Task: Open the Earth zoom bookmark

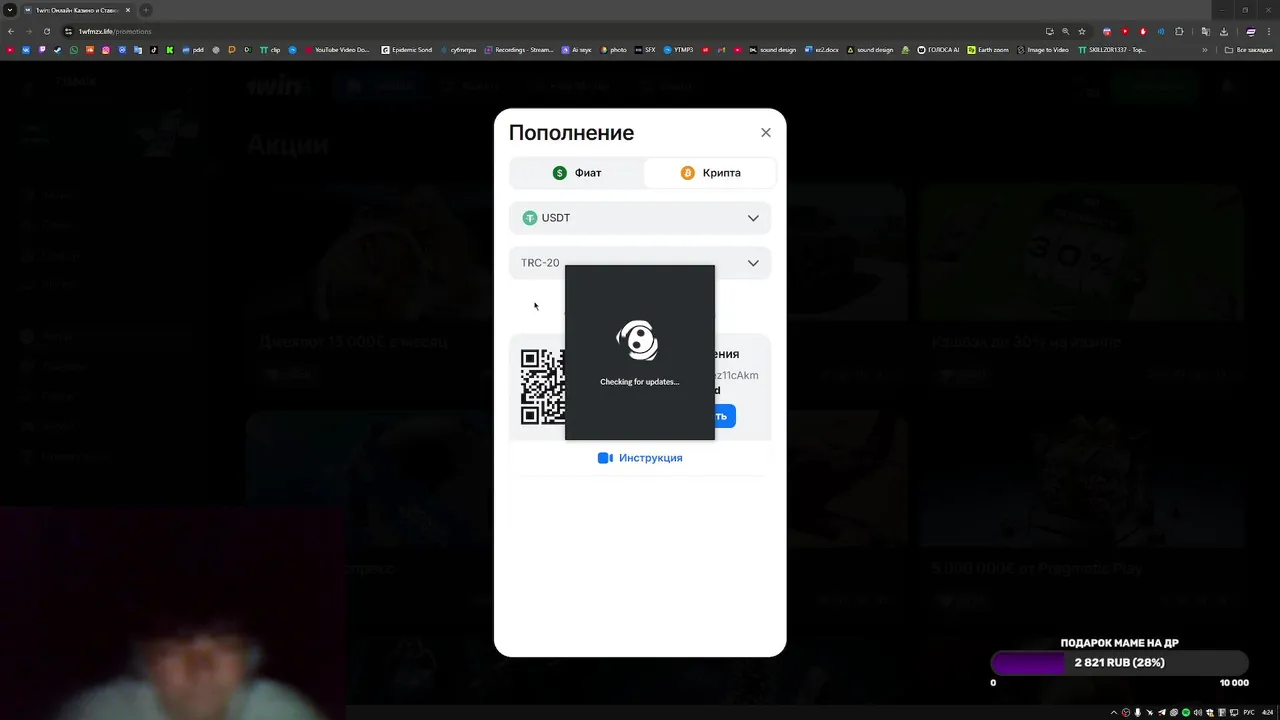Action: (988, 50)
